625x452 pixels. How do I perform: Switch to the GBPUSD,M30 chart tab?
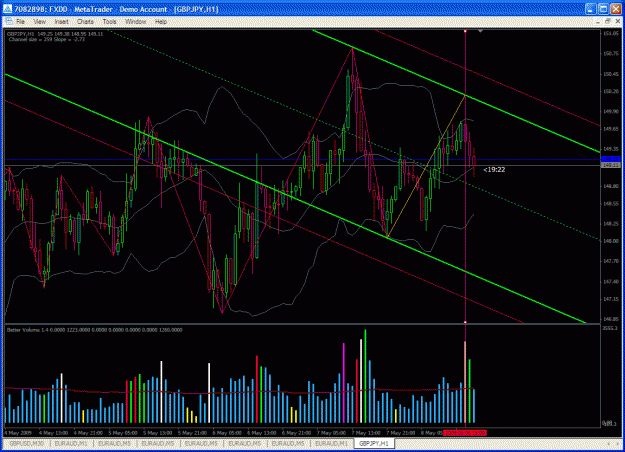click(x=27, y=443)
